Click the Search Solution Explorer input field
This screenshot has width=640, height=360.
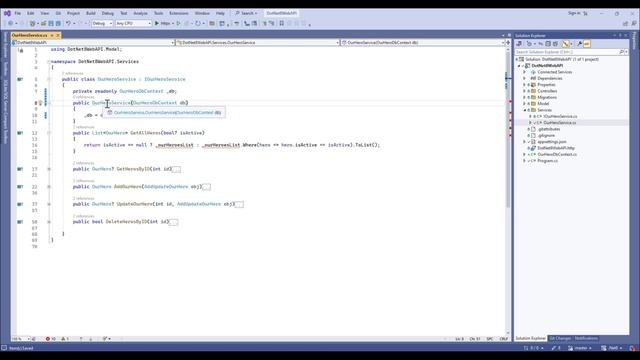567,52
